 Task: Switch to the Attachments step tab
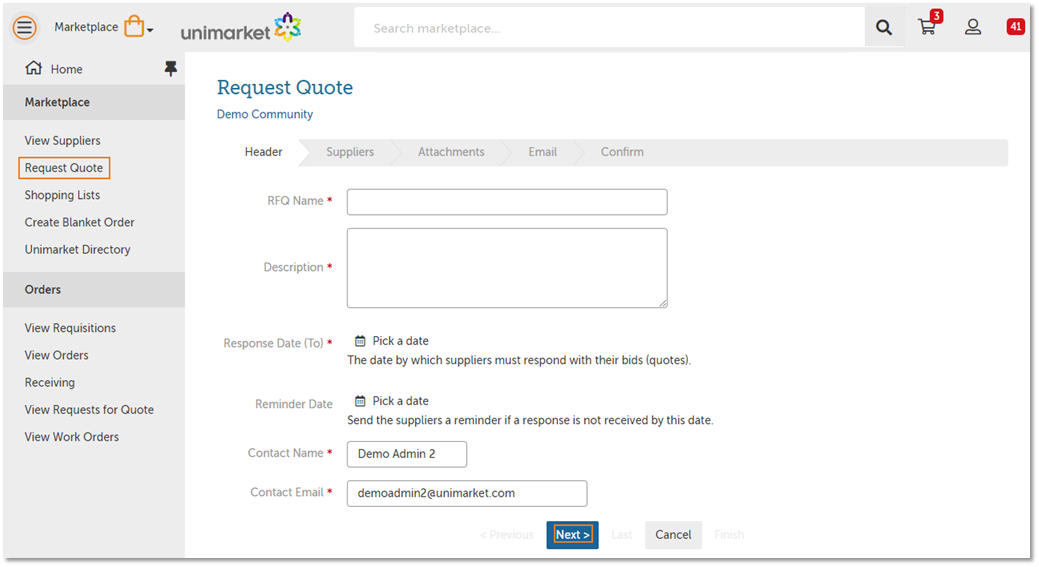(451, 152)
